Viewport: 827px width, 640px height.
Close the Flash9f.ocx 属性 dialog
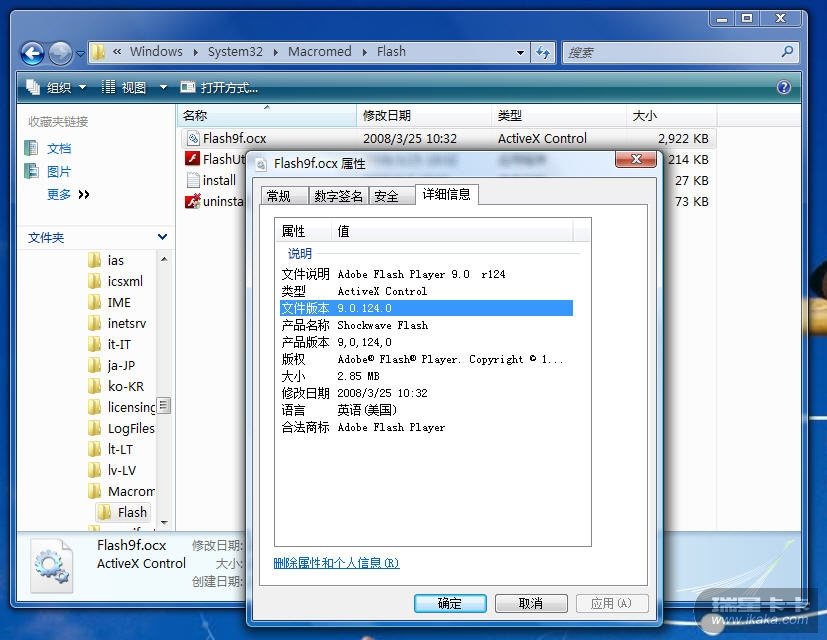(x=636, y=159)
